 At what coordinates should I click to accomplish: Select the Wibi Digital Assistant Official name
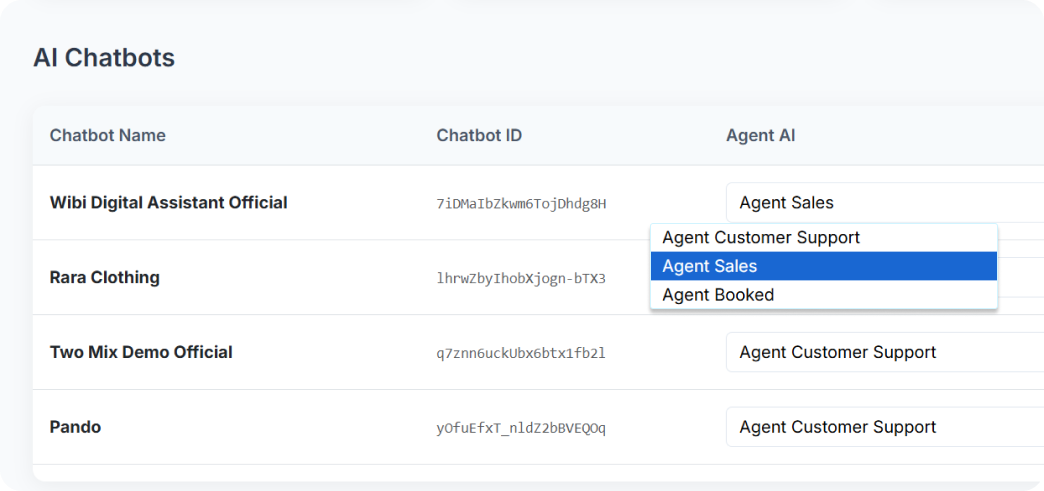click(168, 203)
